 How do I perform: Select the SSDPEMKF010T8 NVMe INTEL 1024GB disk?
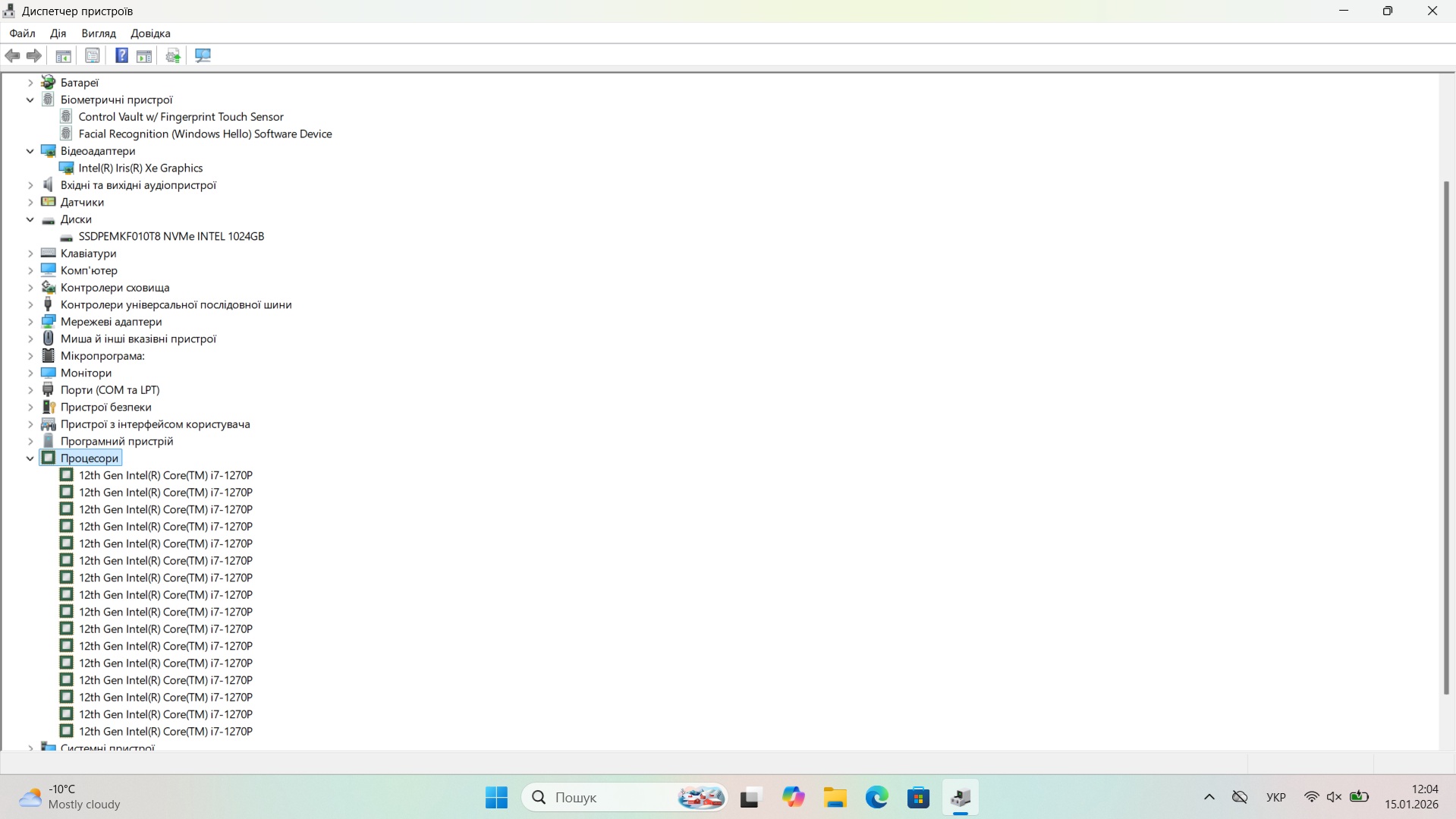(171, 237)
